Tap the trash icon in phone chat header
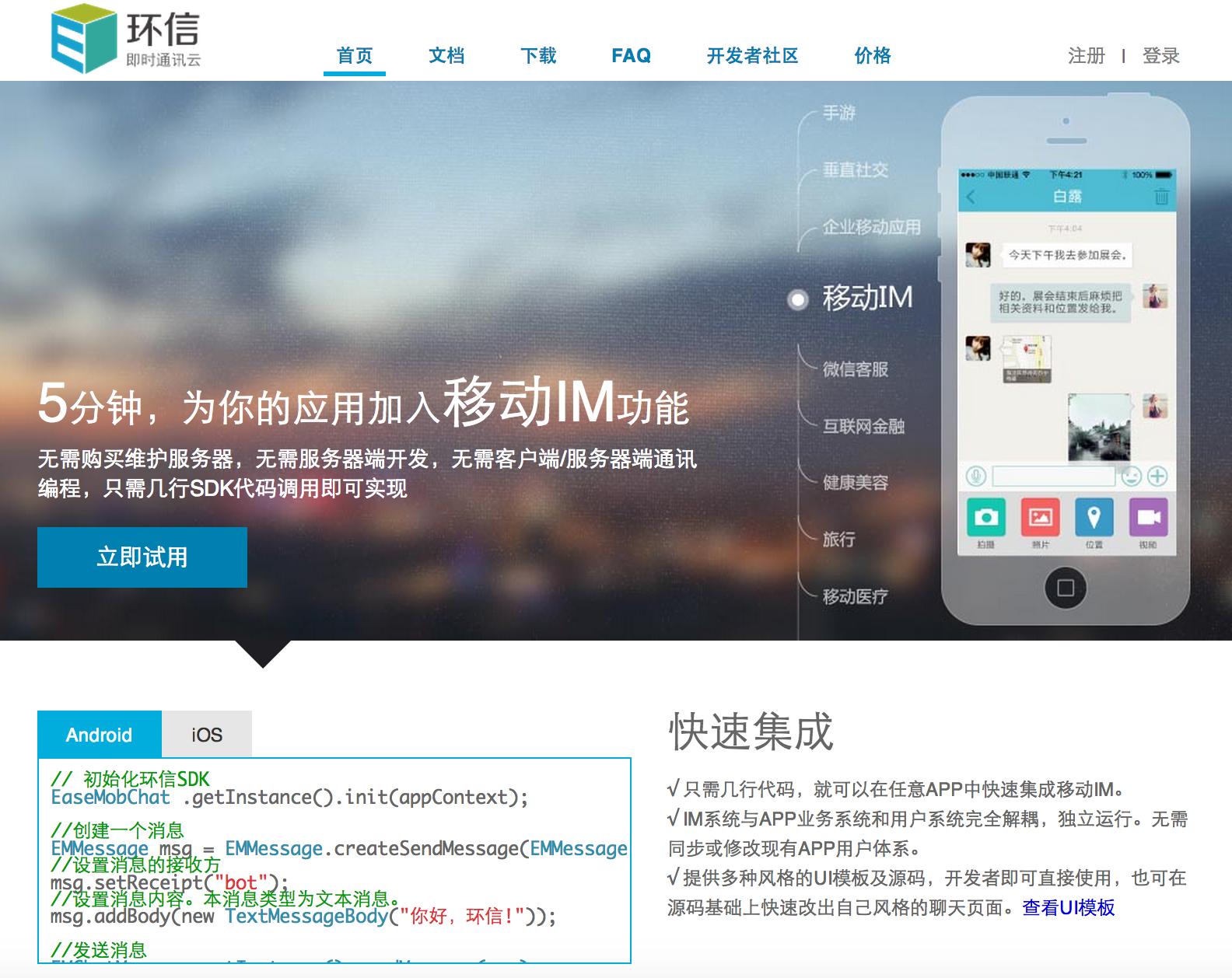Screen dimensions: 1232x978 (1161, 197)
